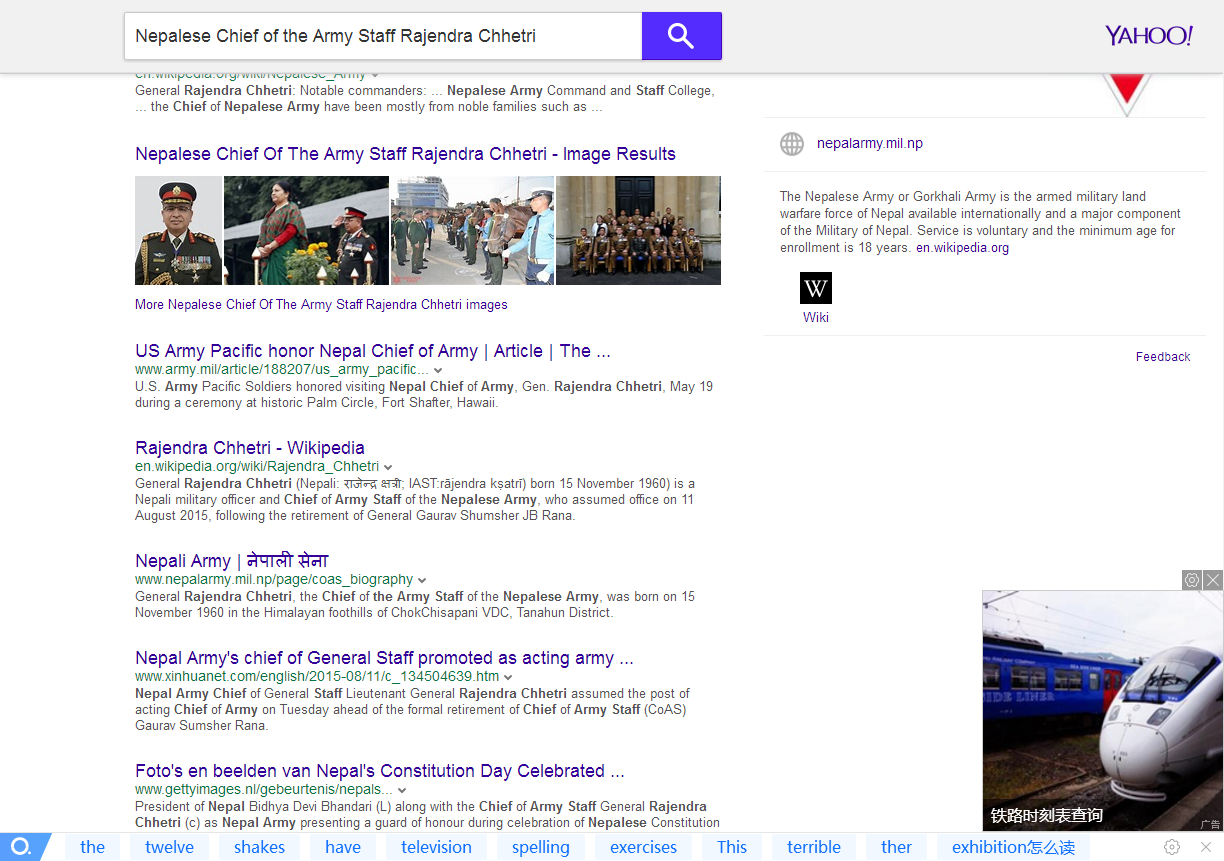Click the Wiki label link
1224x861 pixels.
(x=816, y=318)
